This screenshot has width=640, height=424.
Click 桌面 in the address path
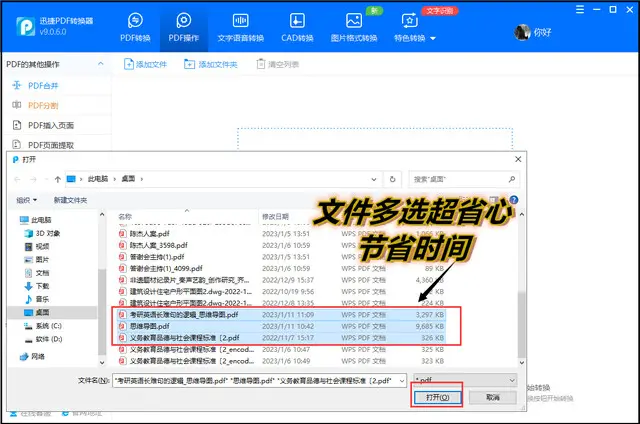coord(128,179)
